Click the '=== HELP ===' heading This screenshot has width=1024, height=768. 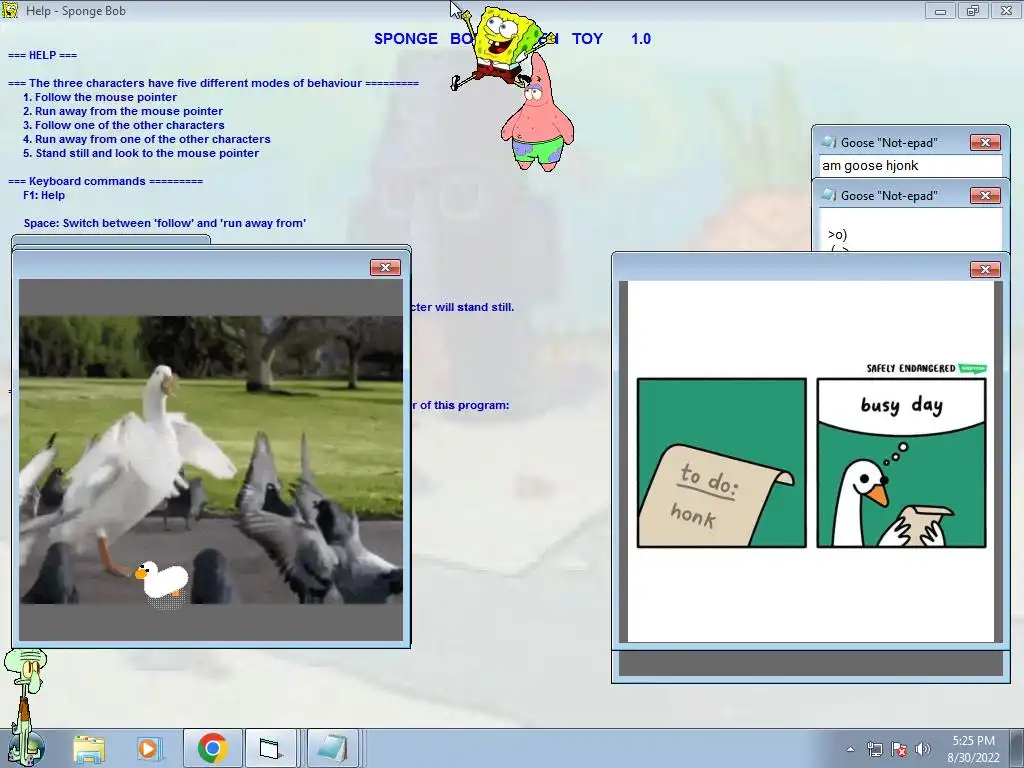point(42,56)
